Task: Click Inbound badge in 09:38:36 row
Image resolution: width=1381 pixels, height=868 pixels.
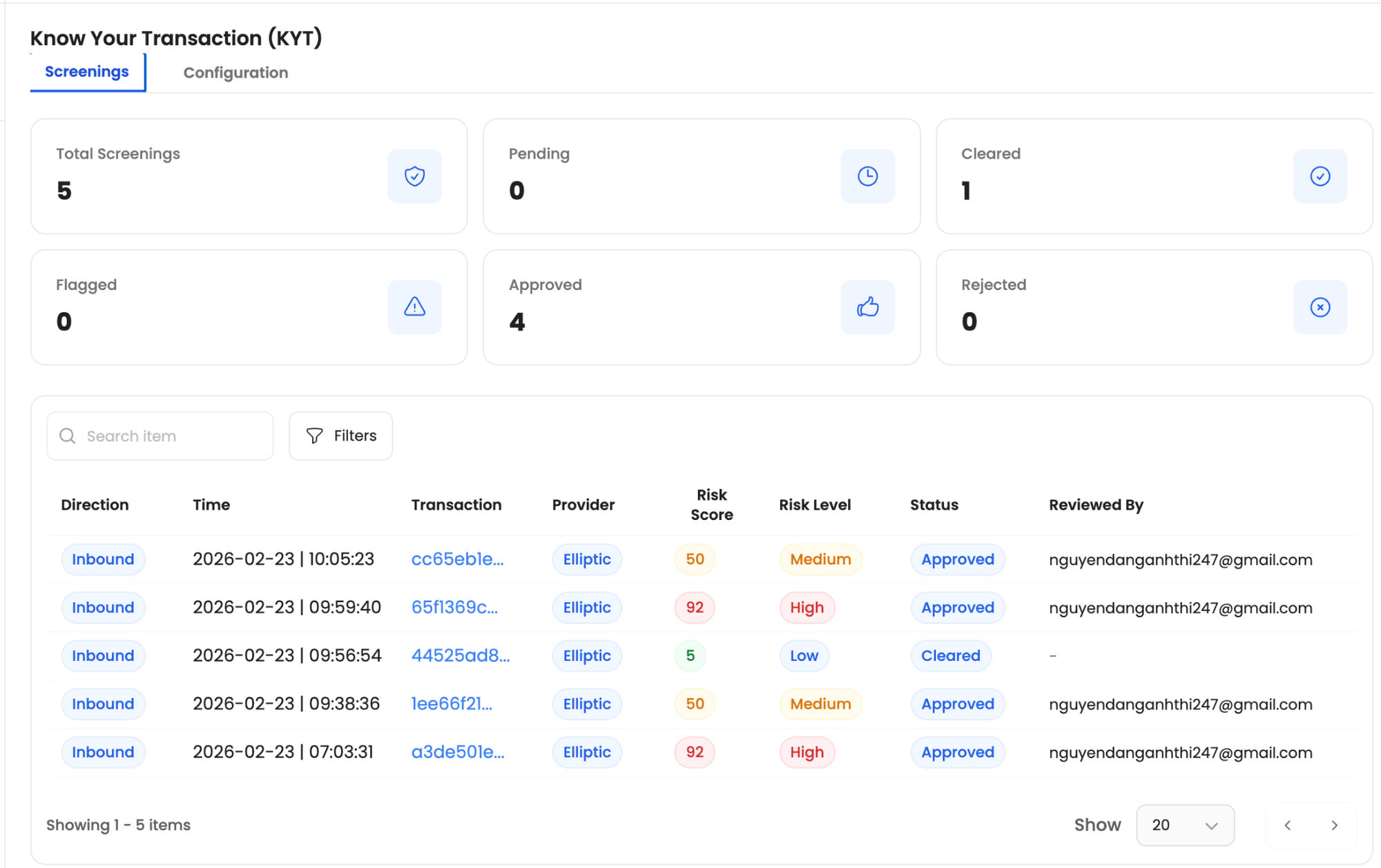Action: [103, 704]
